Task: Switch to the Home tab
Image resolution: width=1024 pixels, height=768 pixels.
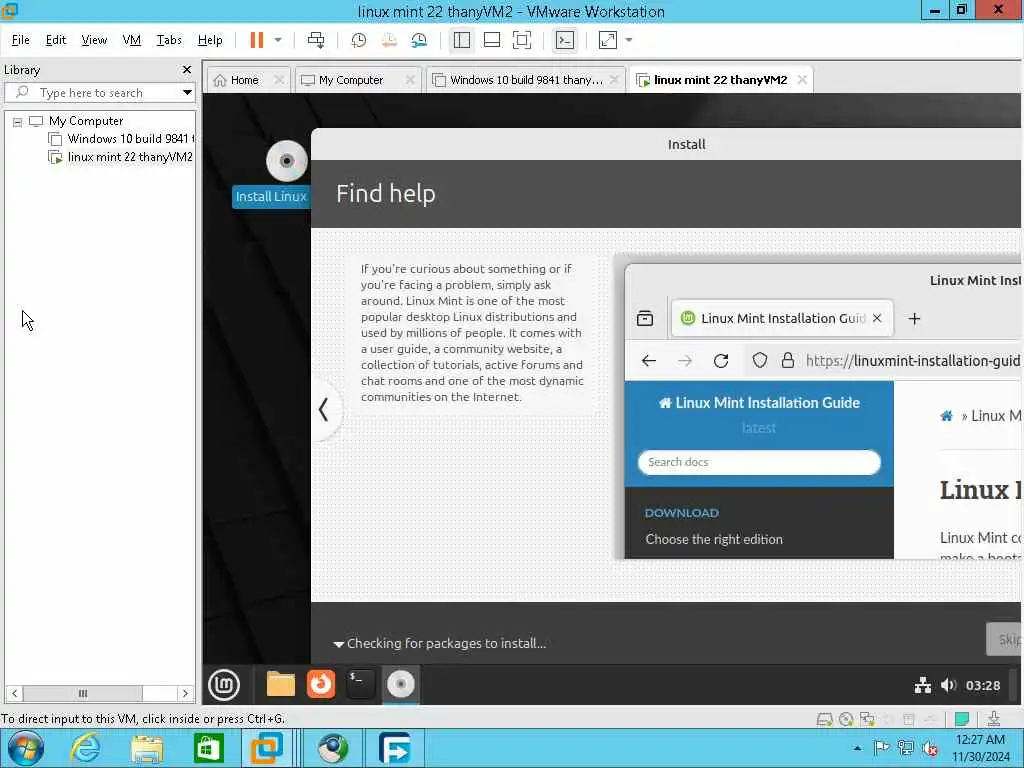Action: (244, 80)
